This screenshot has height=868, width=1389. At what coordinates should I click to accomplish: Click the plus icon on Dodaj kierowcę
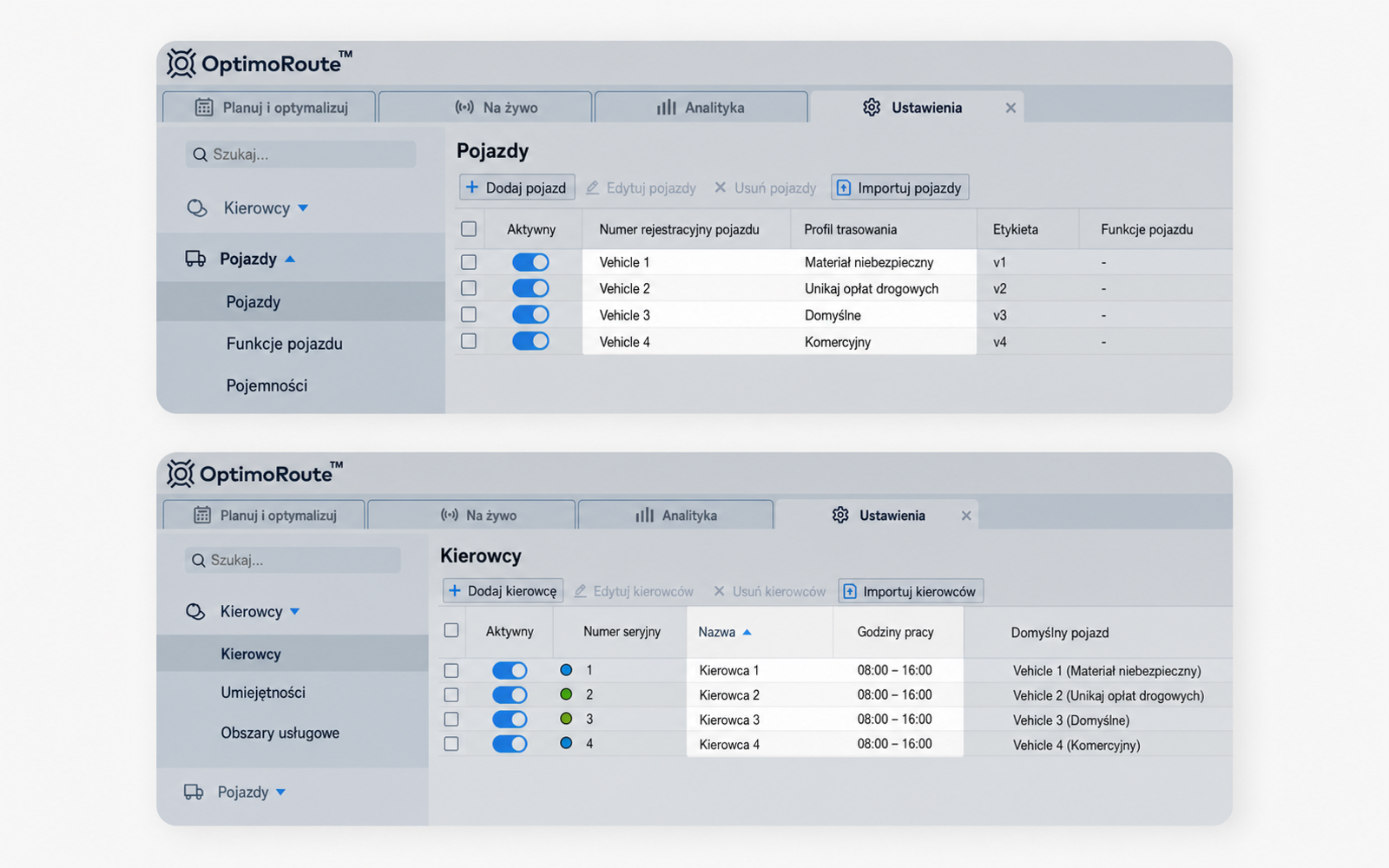454,591
